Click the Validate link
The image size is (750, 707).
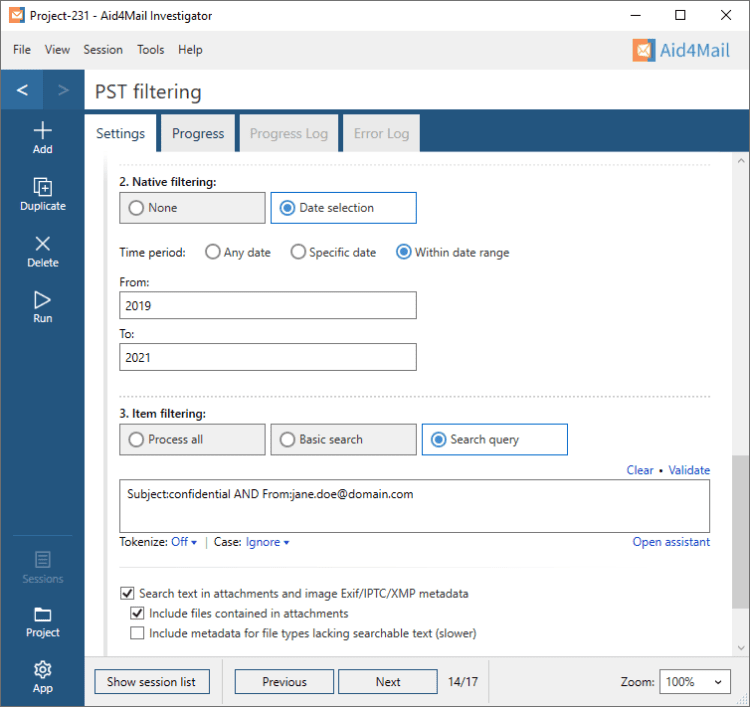point(689,470)
